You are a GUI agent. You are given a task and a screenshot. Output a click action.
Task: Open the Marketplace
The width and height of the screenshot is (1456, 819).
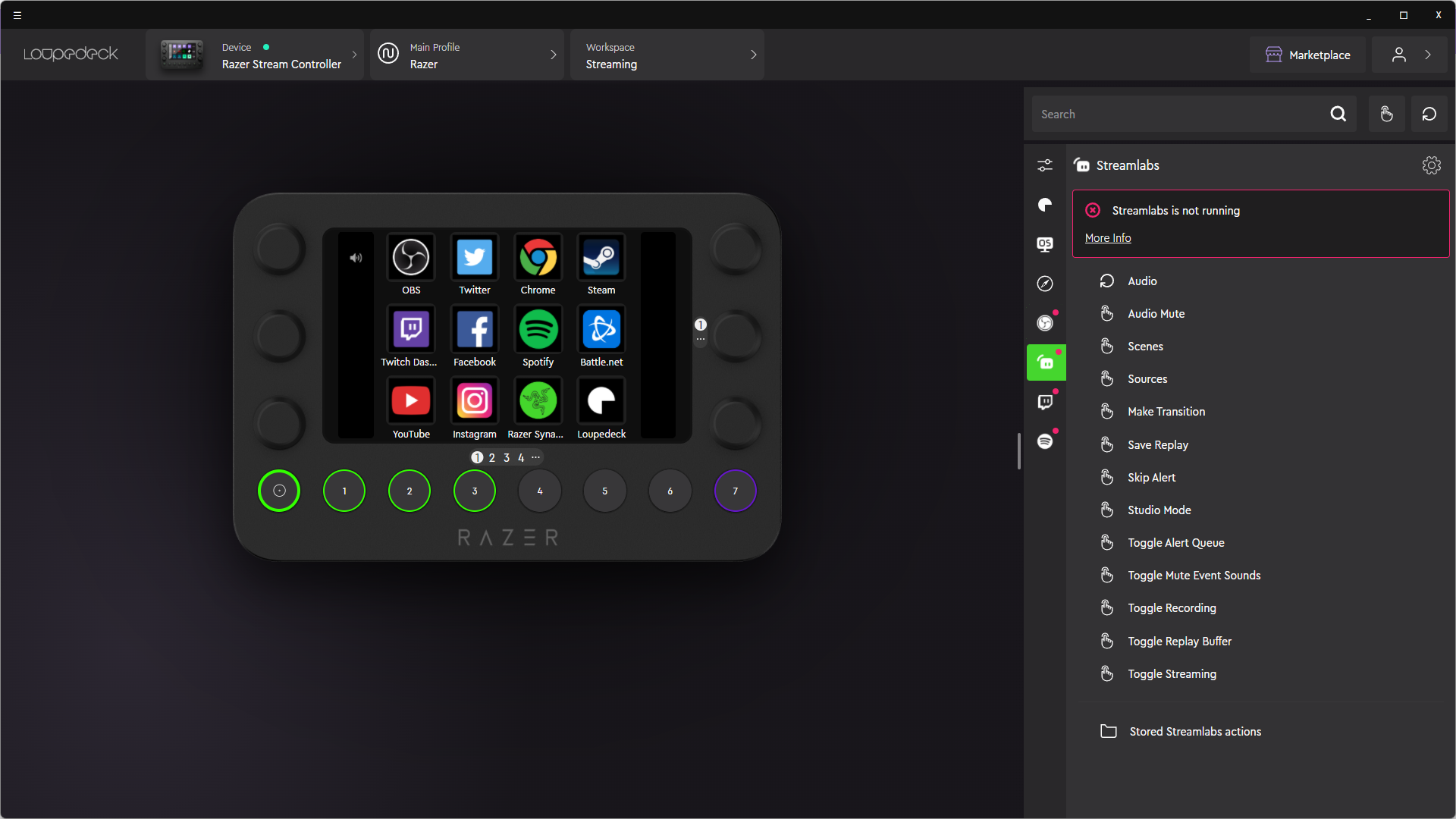tap(1307, 55)
